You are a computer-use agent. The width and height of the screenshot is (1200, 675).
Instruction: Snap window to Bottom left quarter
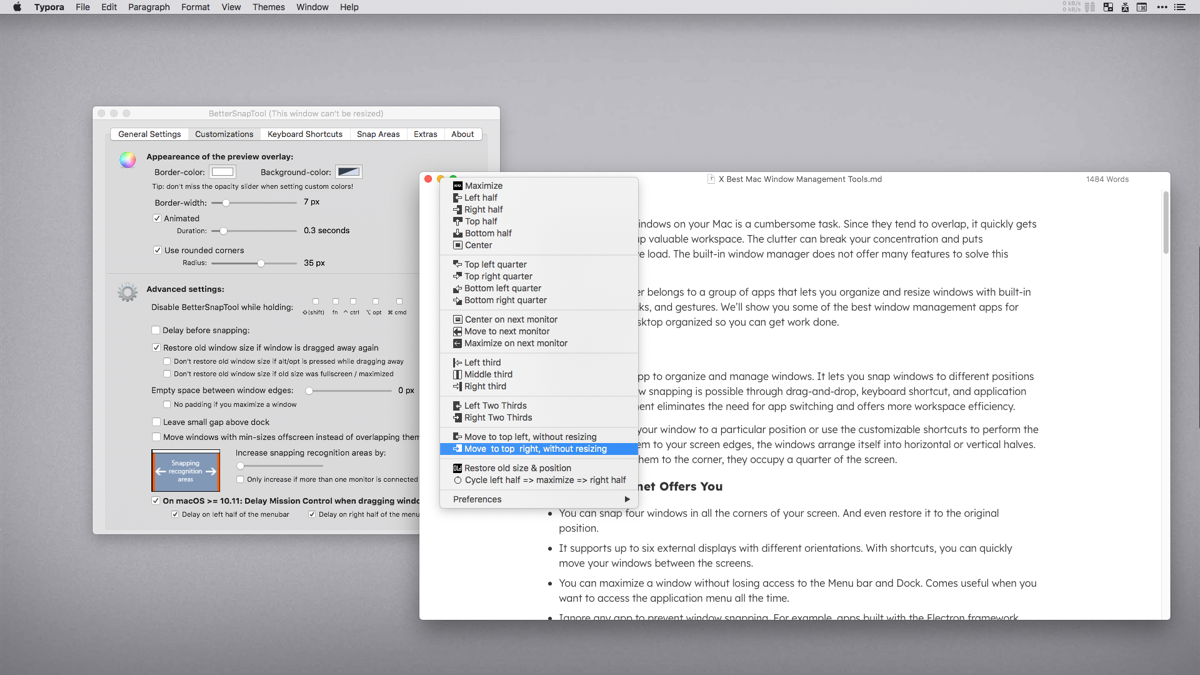click(538, 288)
